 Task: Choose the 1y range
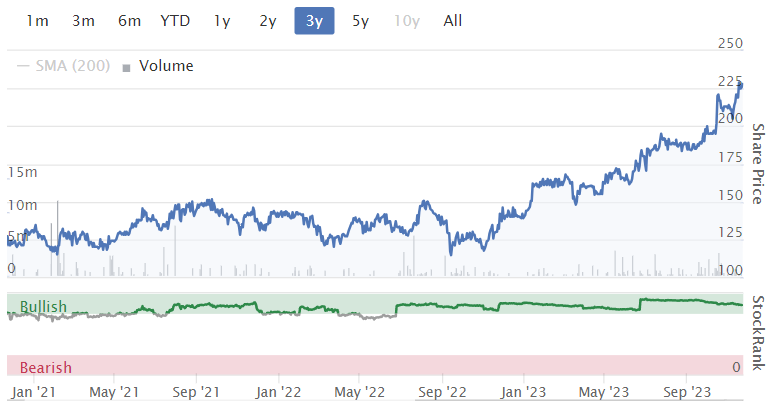[222, 21]
